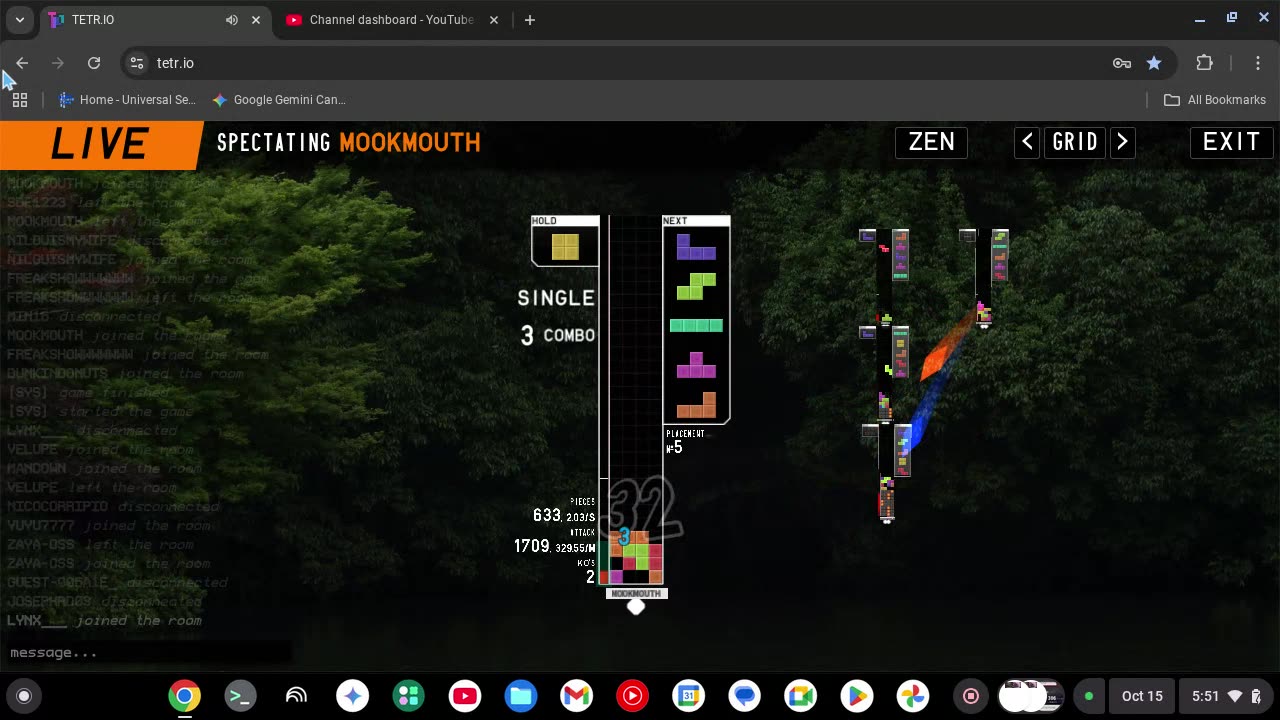Viewport: 1280px width, 720px height.
Task: Stop screen recording in the shelf
Action: pos(970,696)
